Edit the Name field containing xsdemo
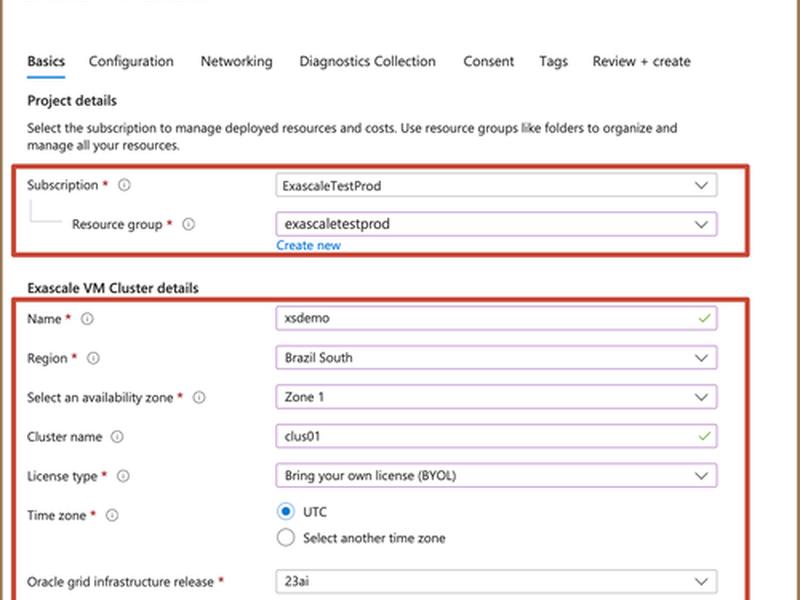800x600 pixels. point(496,318)
